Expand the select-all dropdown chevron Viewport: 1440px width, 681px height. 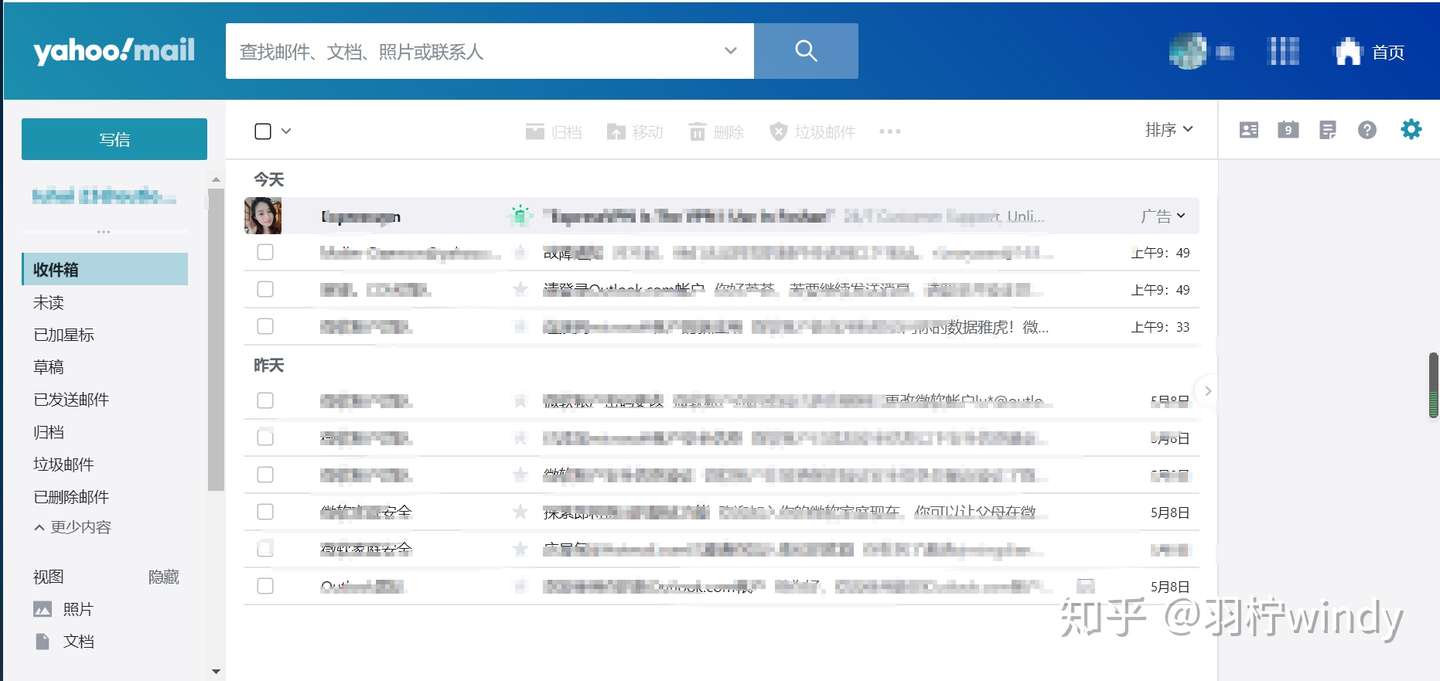[286, 131]
